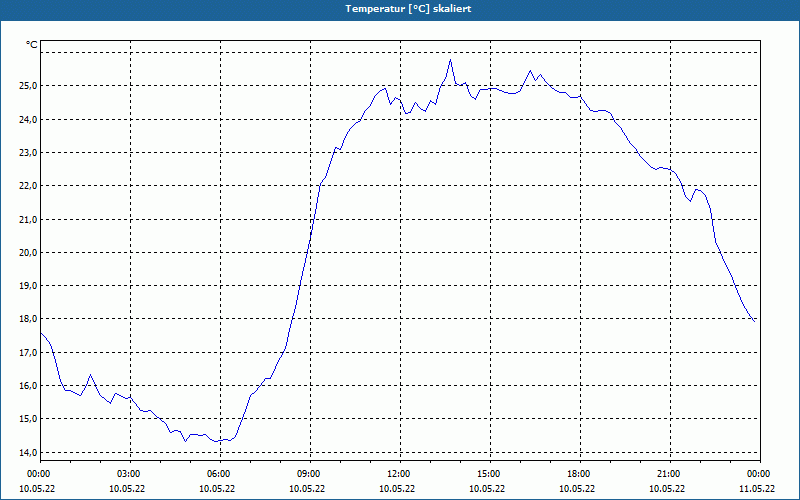Viewport: 800px width, 500px height.
Task: Click the 06:00 time label
Action: [x=220, y=474]
